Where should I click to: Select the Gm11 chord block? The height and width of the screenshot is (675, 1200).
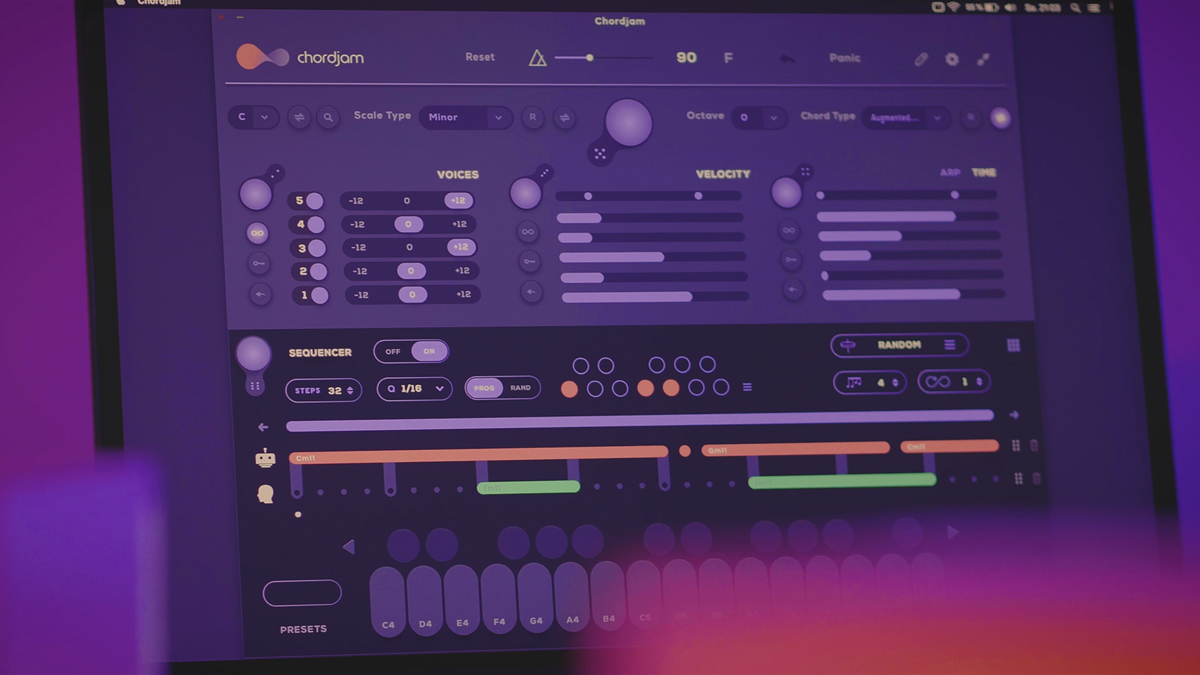[x=795, y=449]
